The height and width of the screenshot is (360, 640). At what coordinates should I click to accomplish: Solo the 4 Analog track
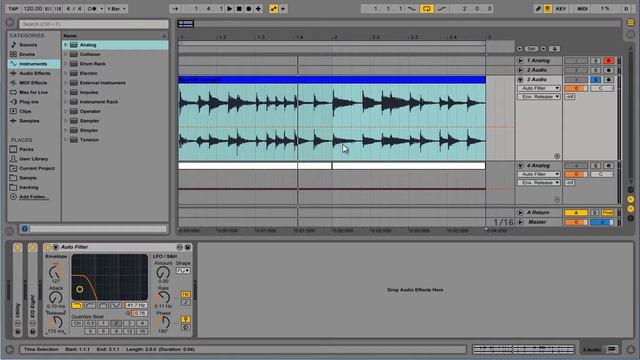pos(596,166)
